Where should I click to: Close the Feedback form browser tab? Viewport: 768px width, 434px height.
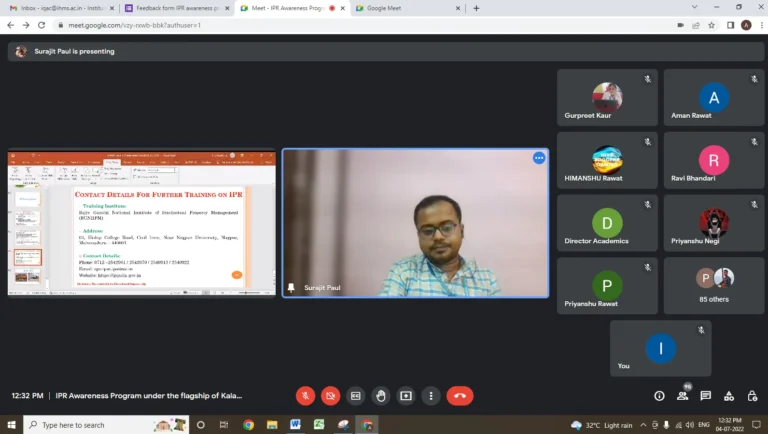pos(227,8)
